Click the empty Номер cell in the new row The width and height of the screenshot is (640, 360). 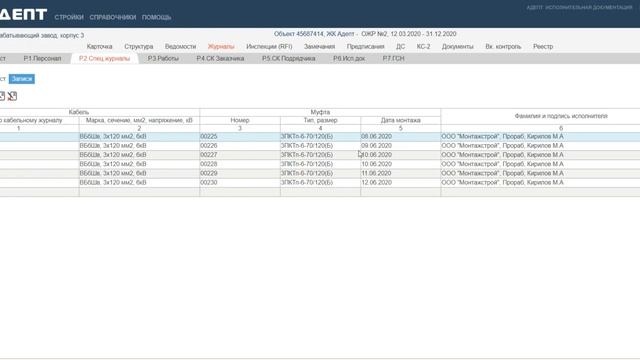pyautogui.click(x=240, y=192)
